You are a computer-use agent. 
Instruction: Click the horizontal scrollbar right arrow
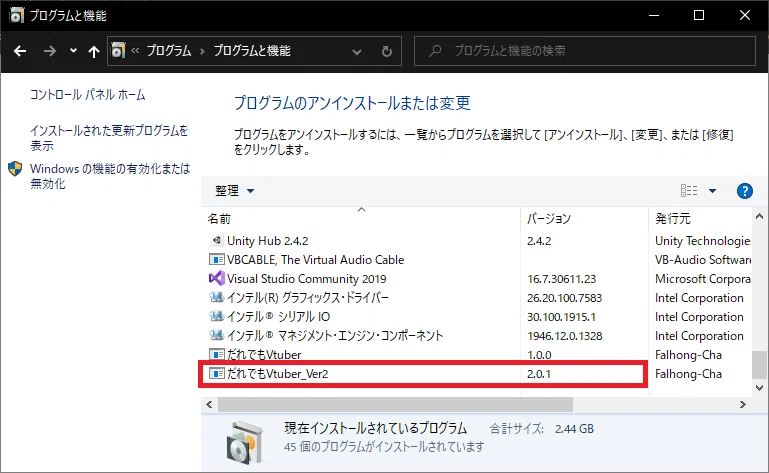coord(743,404)
